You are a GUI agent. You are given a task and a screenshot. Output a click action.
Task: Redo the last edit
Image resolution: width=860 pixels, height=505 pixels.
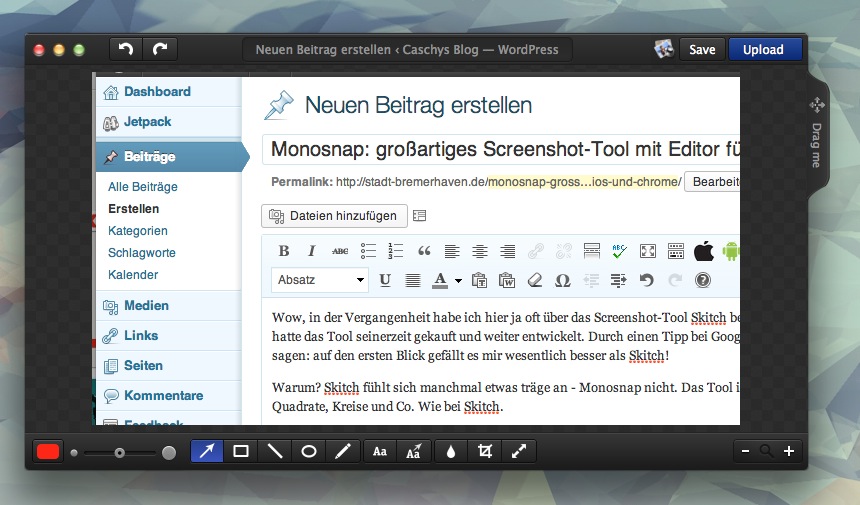tap(159, 49)
